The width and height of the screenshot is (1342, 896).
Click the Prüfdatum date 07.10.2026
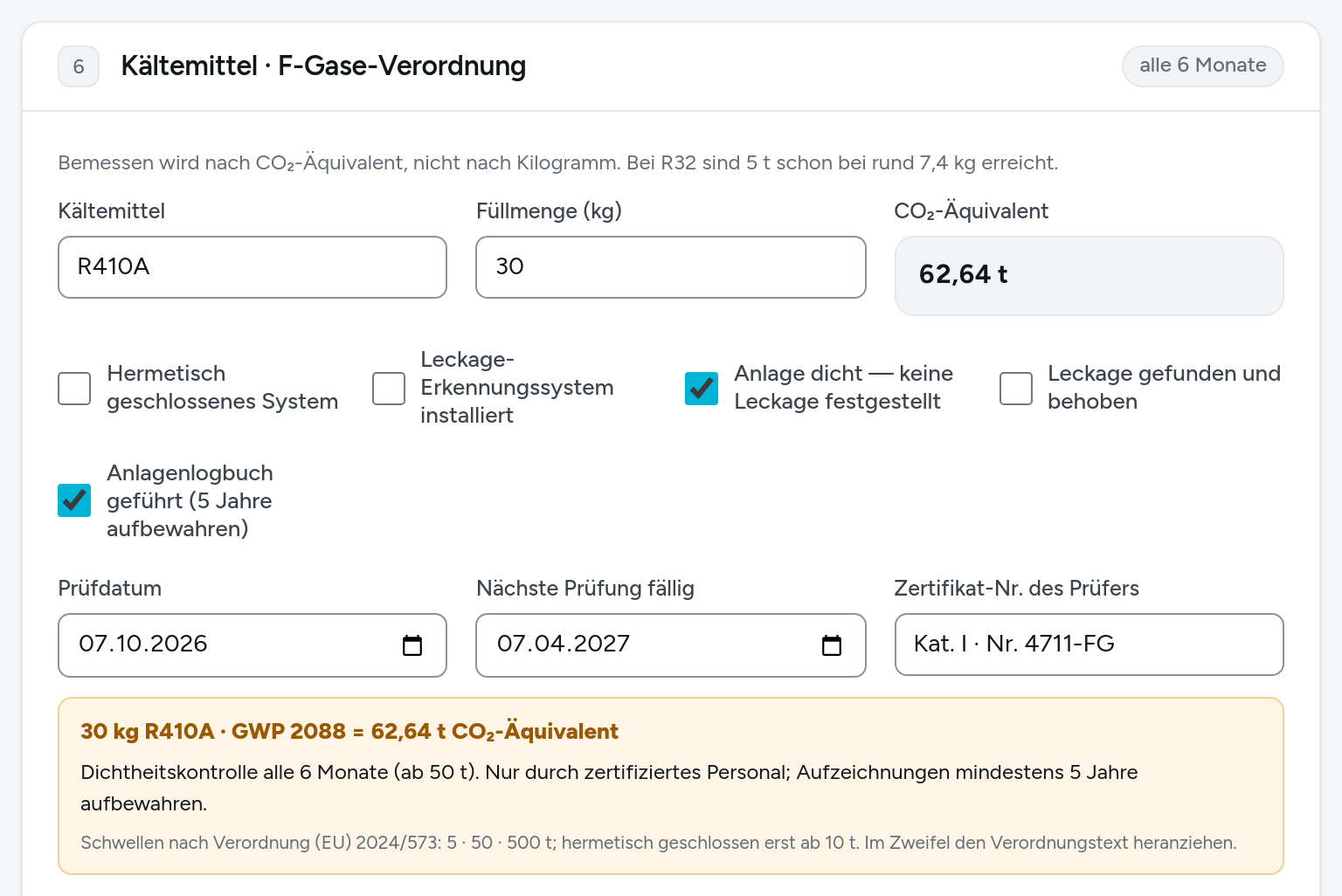[143, 644]
